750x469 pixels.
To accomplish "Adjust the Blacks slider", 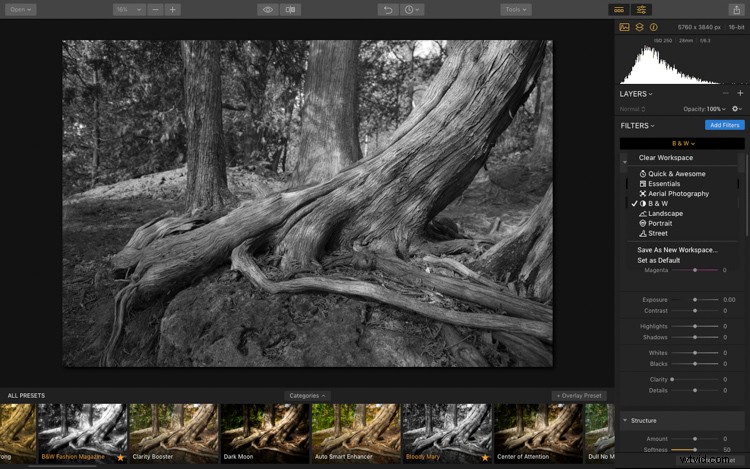I will click(x=695, y=364).
